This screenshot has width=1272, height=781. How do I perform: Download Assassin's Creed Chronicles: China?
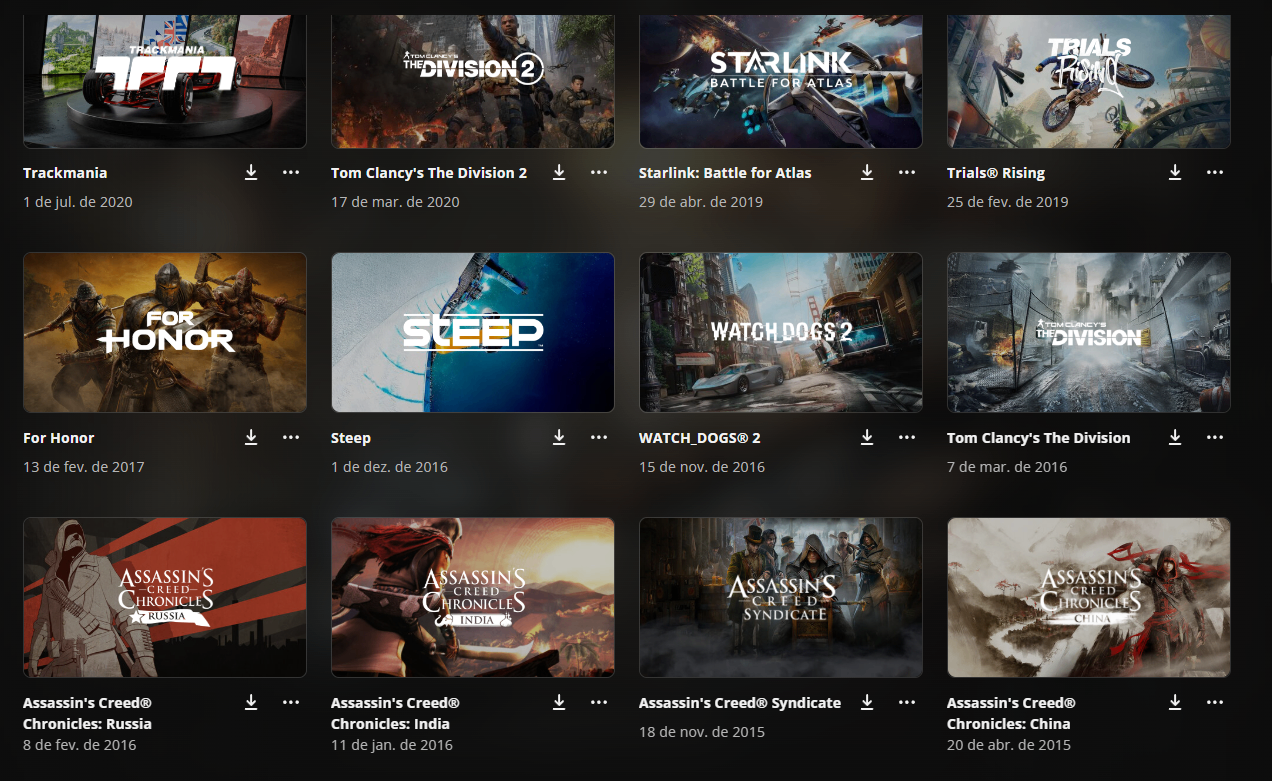(x=1175, y=703)
